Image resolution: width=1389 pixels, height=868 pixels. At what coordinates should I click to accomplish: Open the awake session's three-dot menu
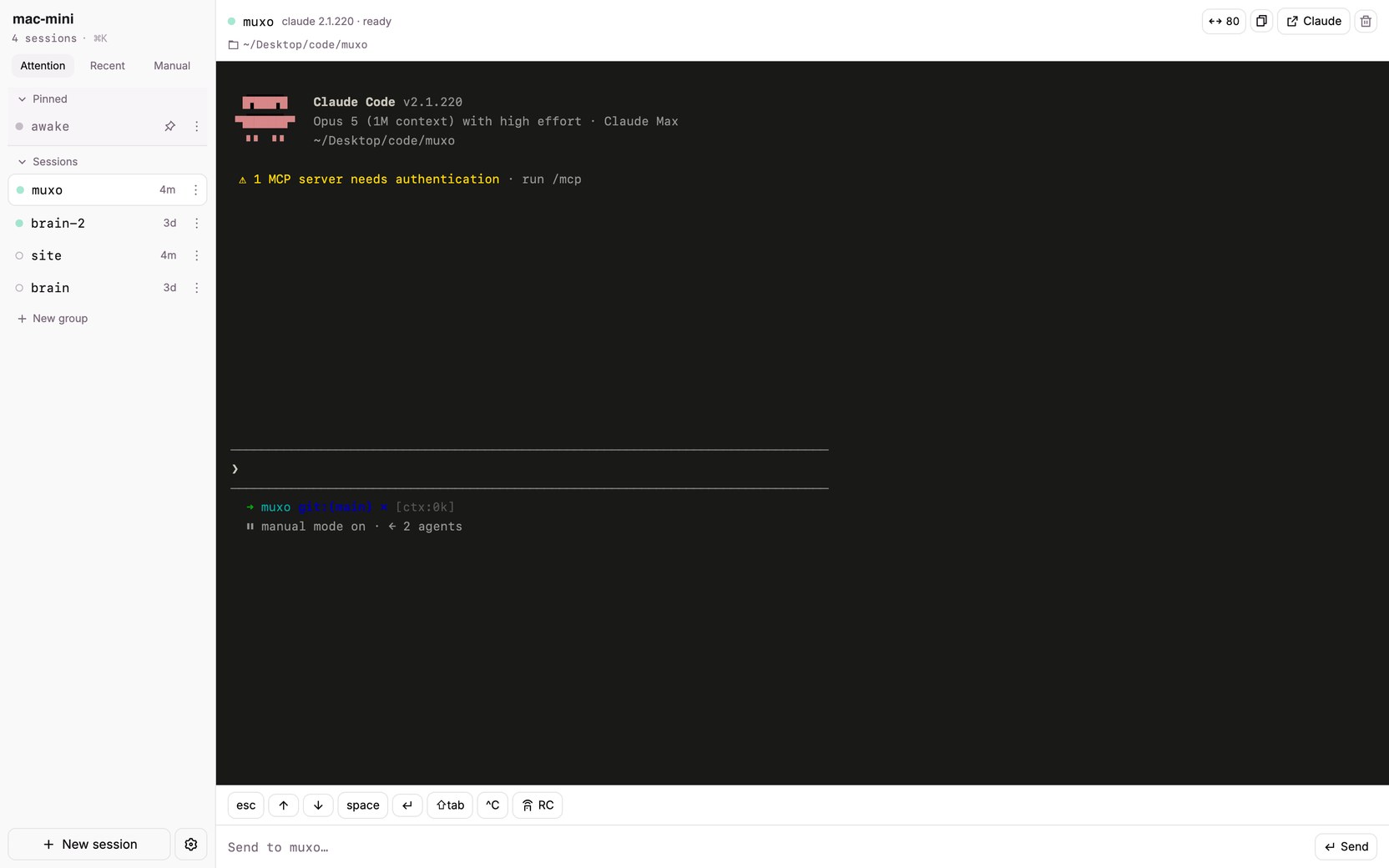[197, 126]
